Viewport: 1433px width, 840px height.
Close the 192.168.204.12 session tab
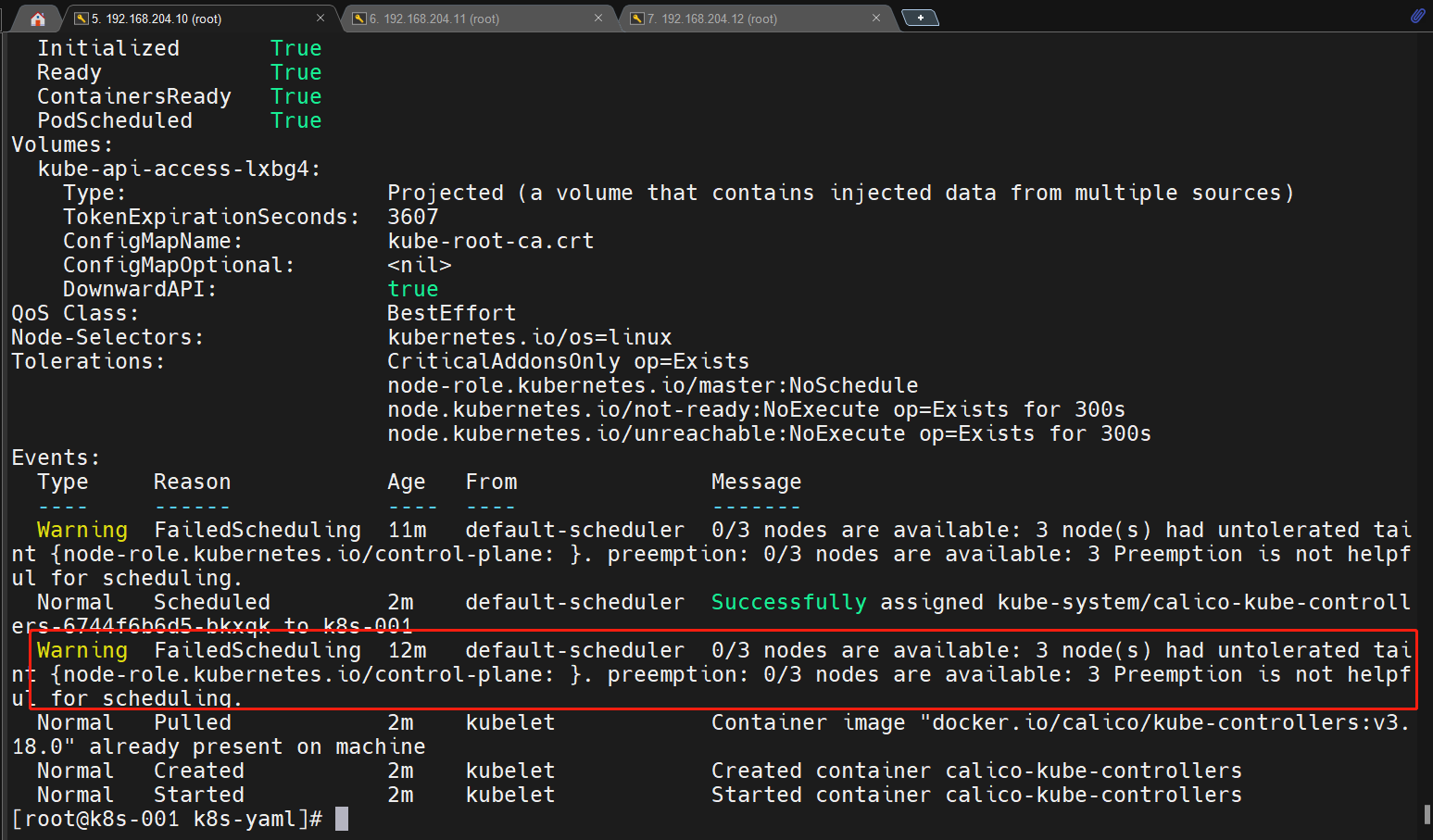tap(876, 18)
